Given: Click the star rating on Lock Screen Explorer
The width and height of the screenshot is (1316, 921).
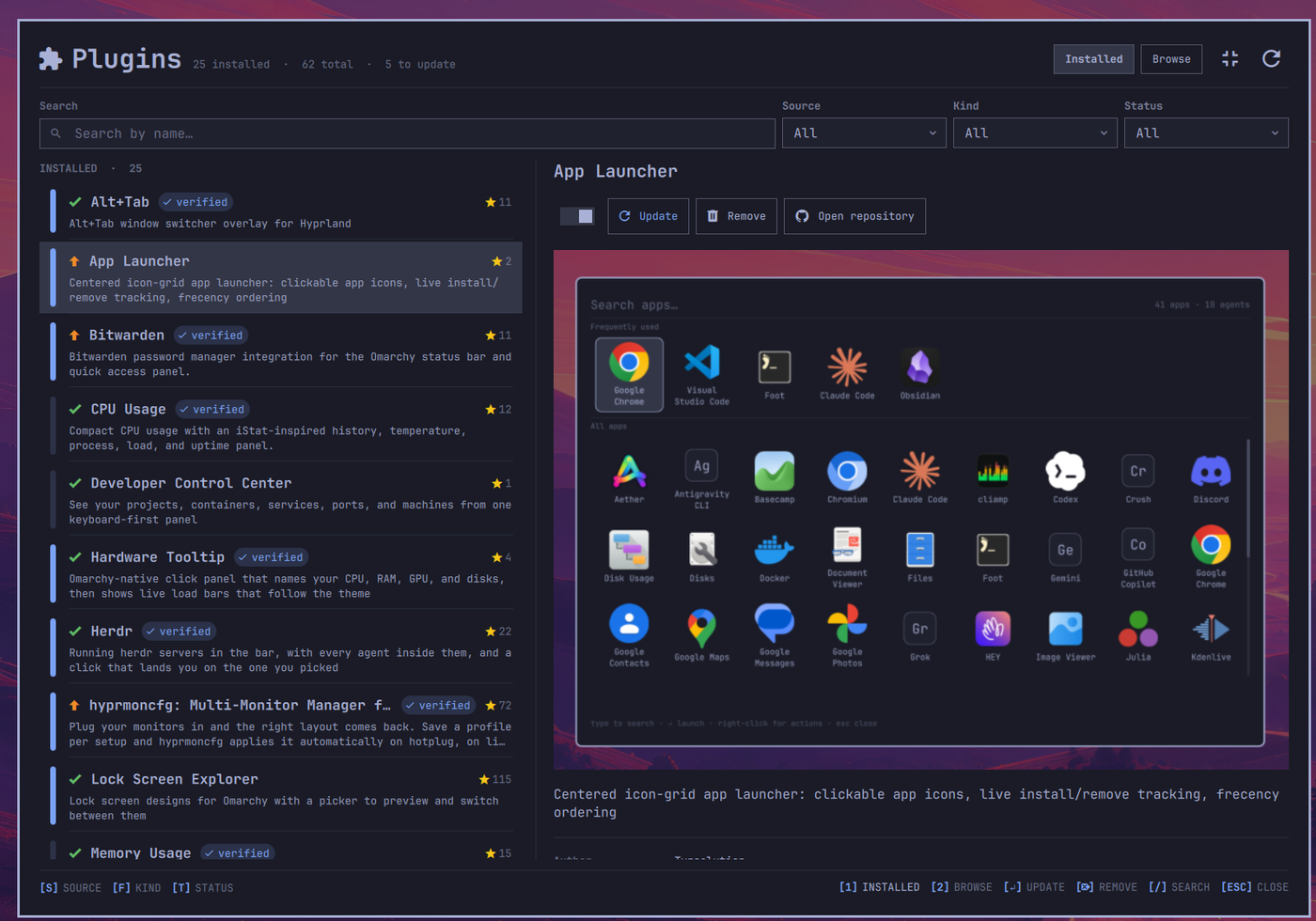Looking at the screenshot, I should click(494, 779).
